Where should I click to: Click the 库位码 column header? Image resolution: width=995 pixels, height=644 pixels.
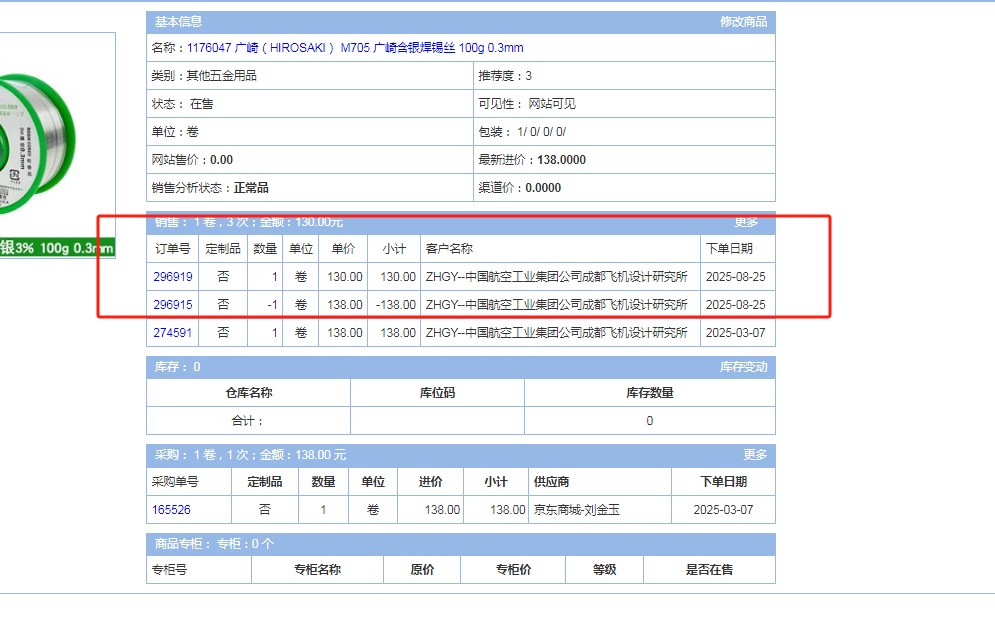point(437,393)
